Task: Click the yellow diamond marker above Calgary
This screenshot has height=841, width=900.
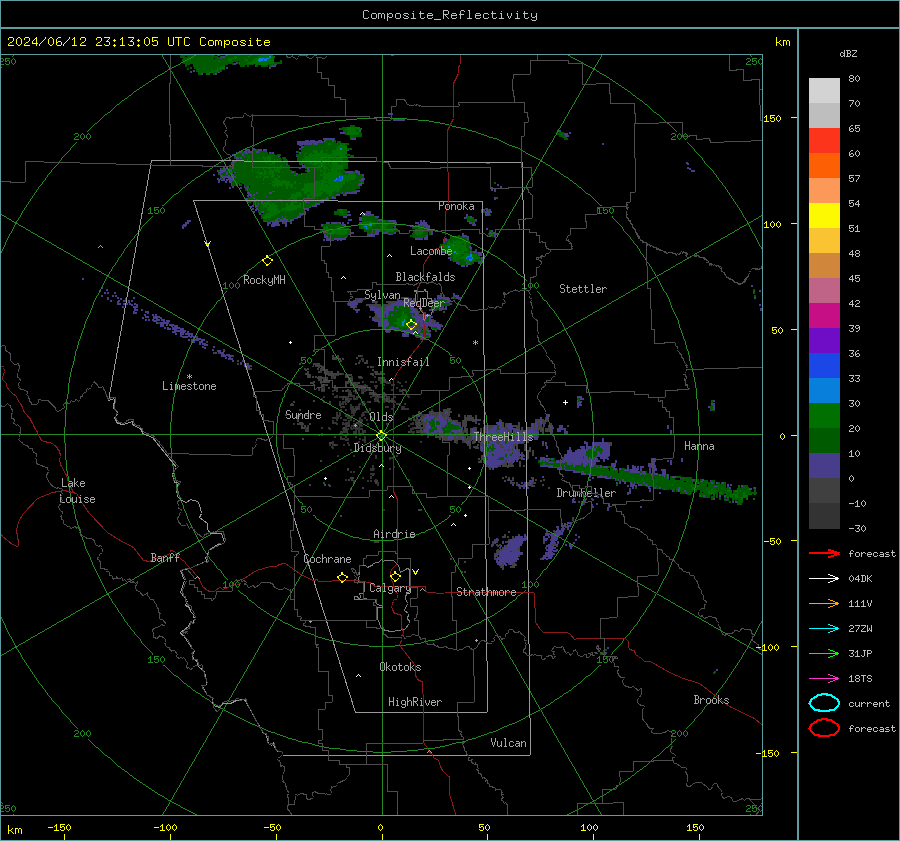Action: 395,576
